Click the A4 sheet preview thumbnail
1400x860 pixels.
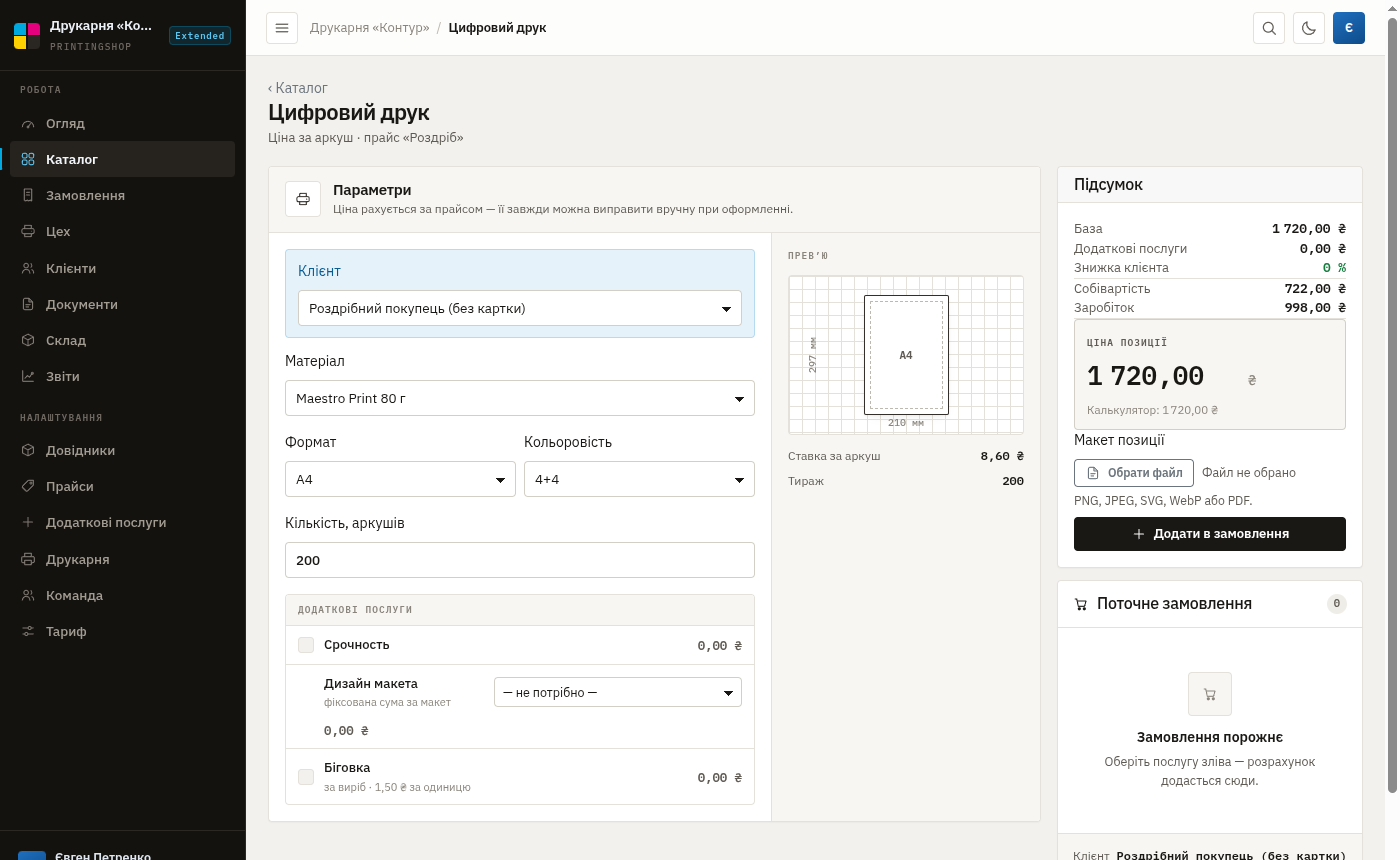point(906,355)
